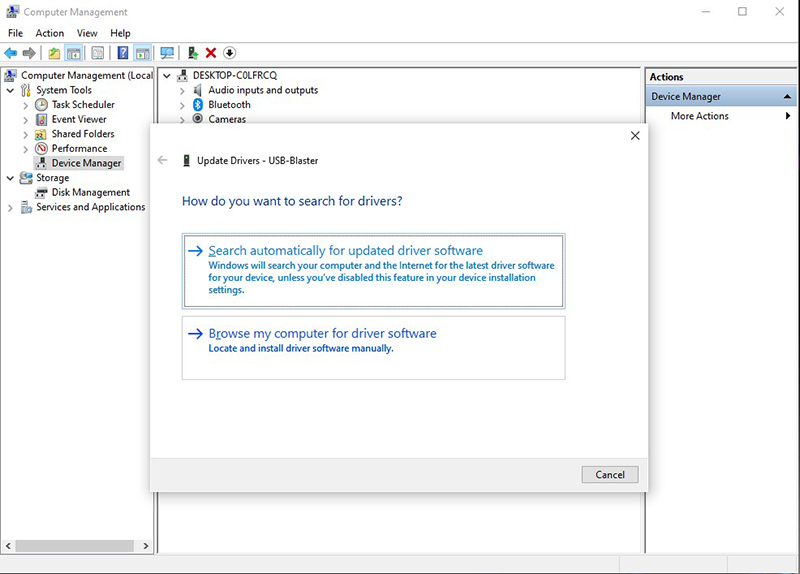
Task: Expand the Services and Applications node
Action: [11, 208]
